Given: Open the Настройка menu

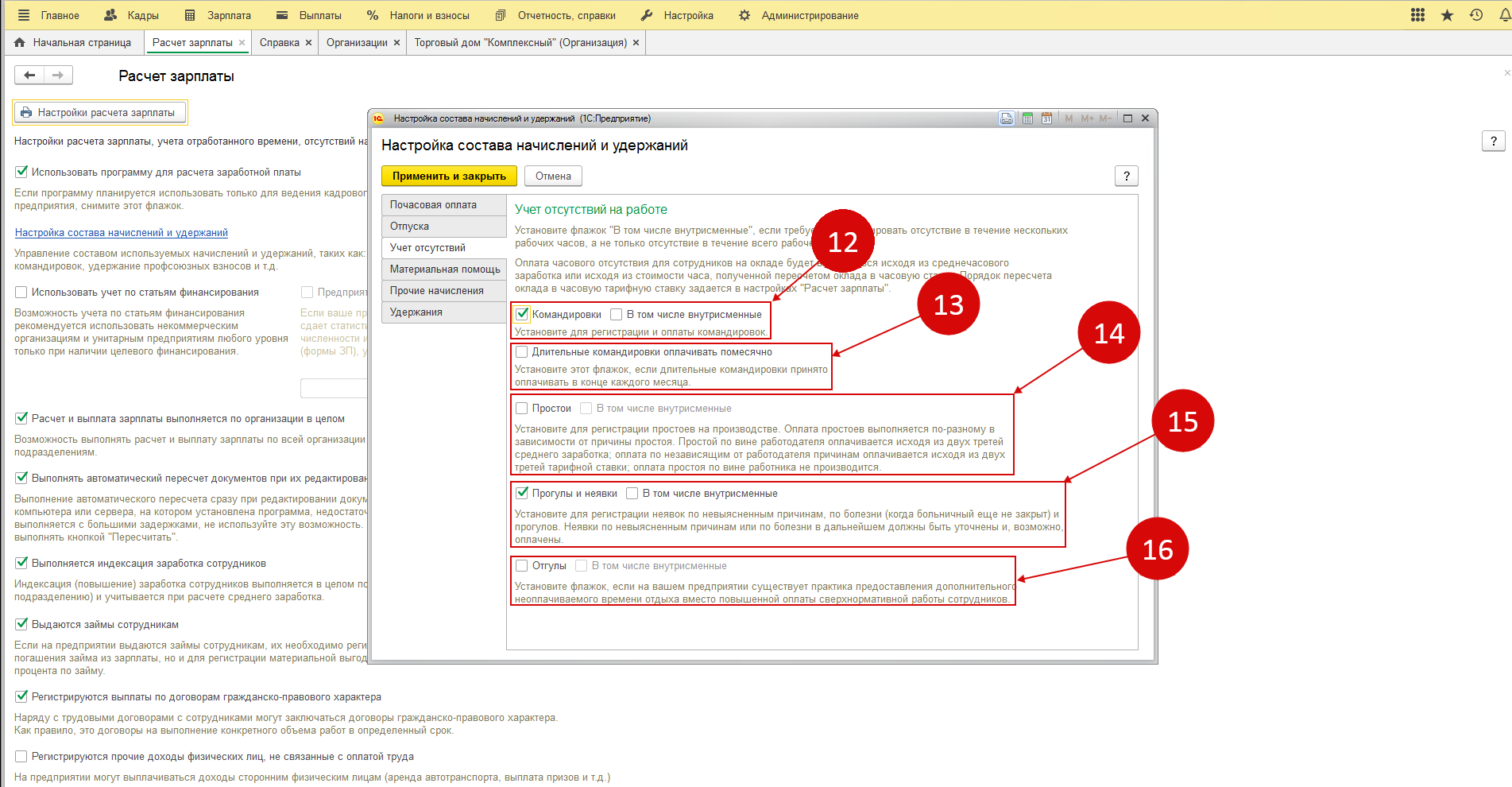Looking at the screenshot, I should (677, 15).
